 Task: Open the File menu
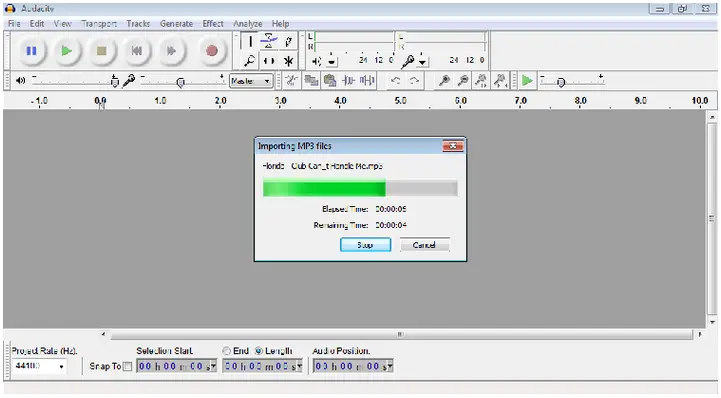(x=14, y=23)
